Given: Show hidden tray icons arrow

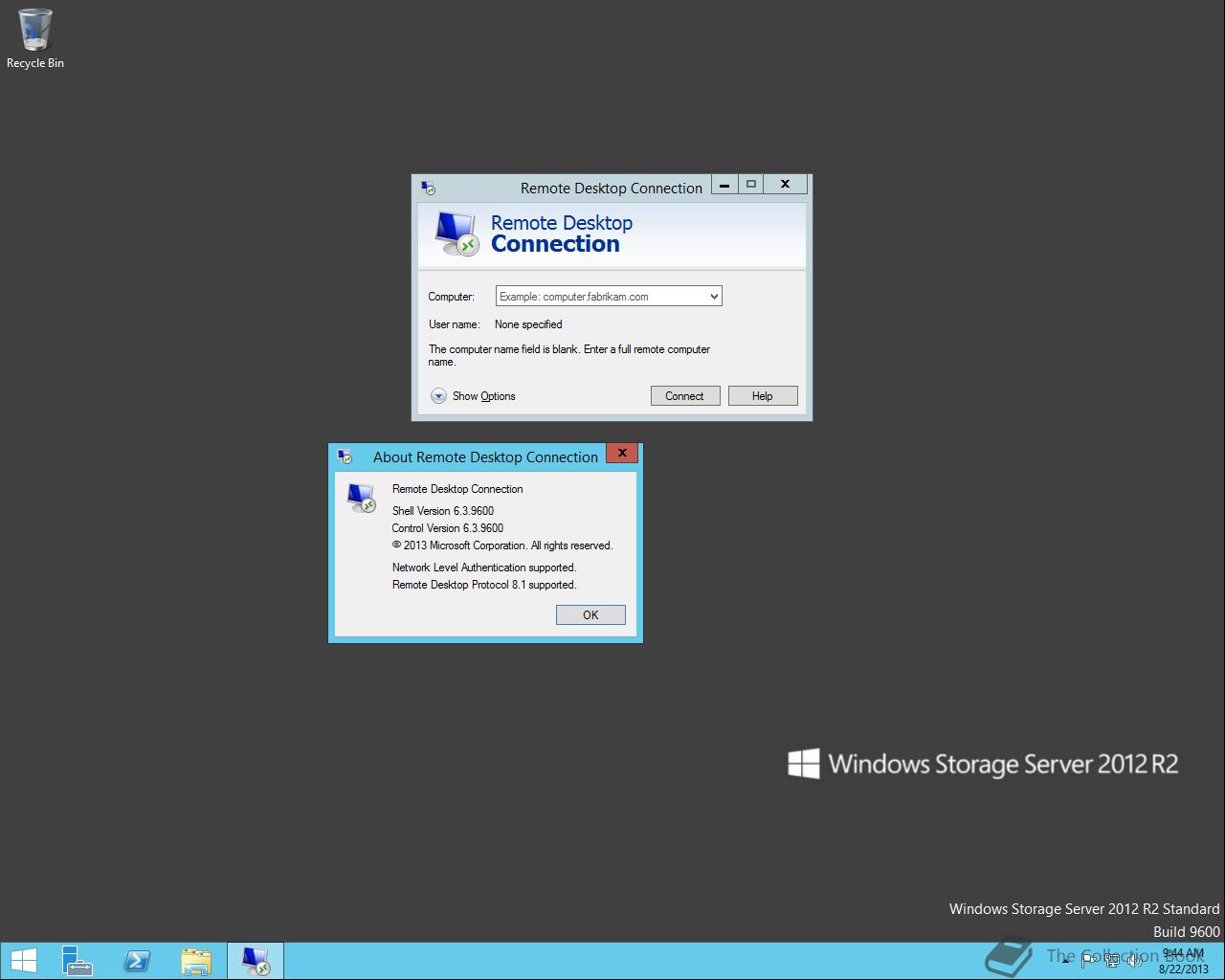Looking at the screenshot, I should pos(1065,961).
